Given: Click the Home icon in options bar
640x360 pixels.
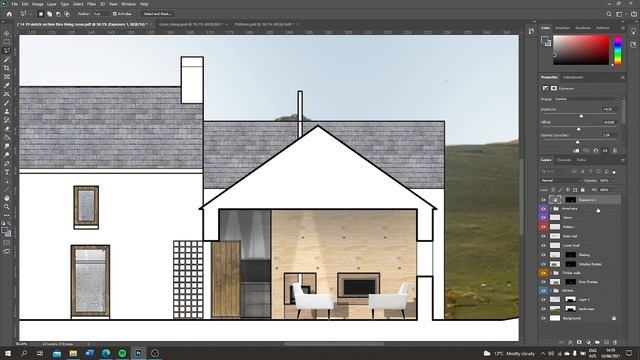Looking at the screenshot, I should 9,14.
